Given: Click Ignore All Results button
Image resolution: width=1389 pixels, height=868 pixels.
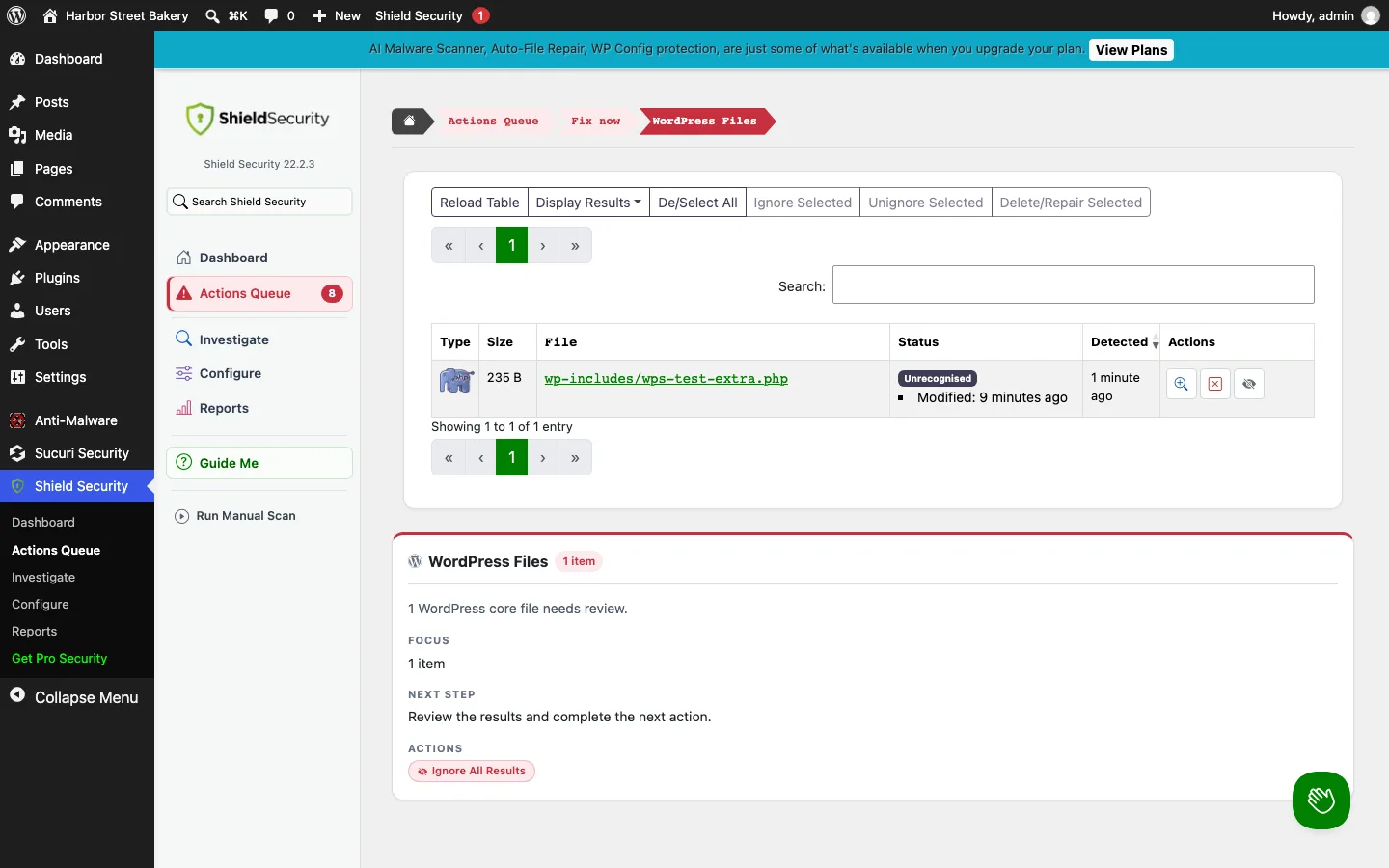Looking at the screenshot, I should [472, 771].
